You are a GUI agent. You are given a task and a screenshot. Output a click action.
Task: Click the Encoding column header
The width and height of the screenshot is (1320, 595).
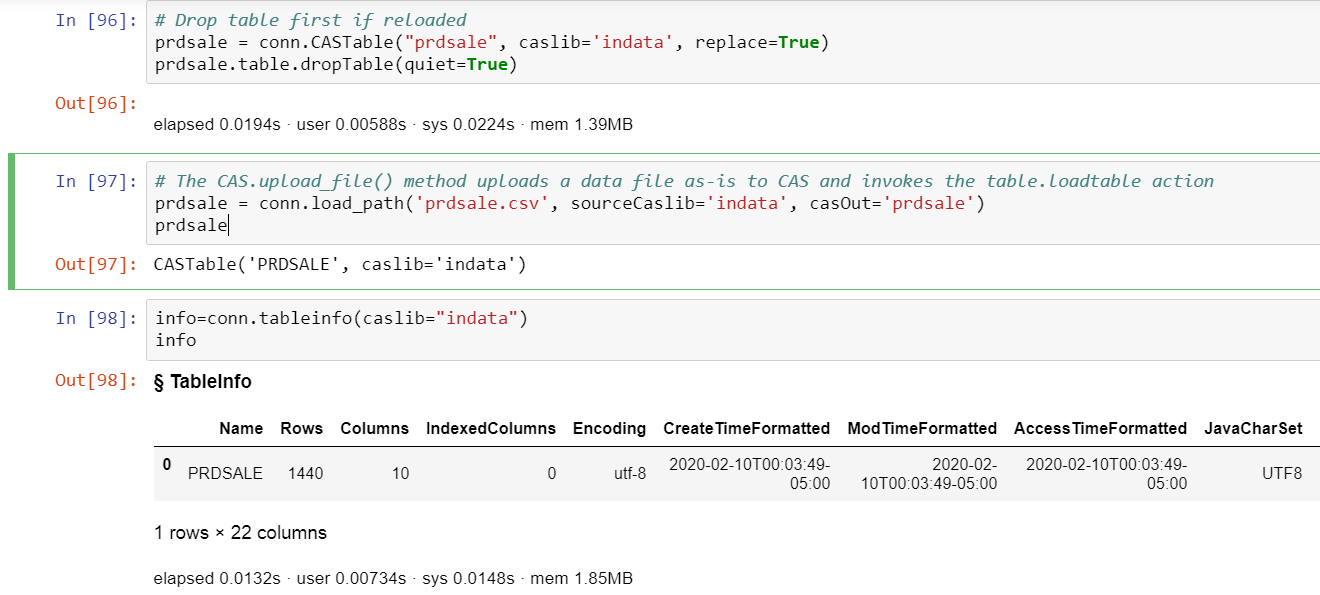pos(609,428)
